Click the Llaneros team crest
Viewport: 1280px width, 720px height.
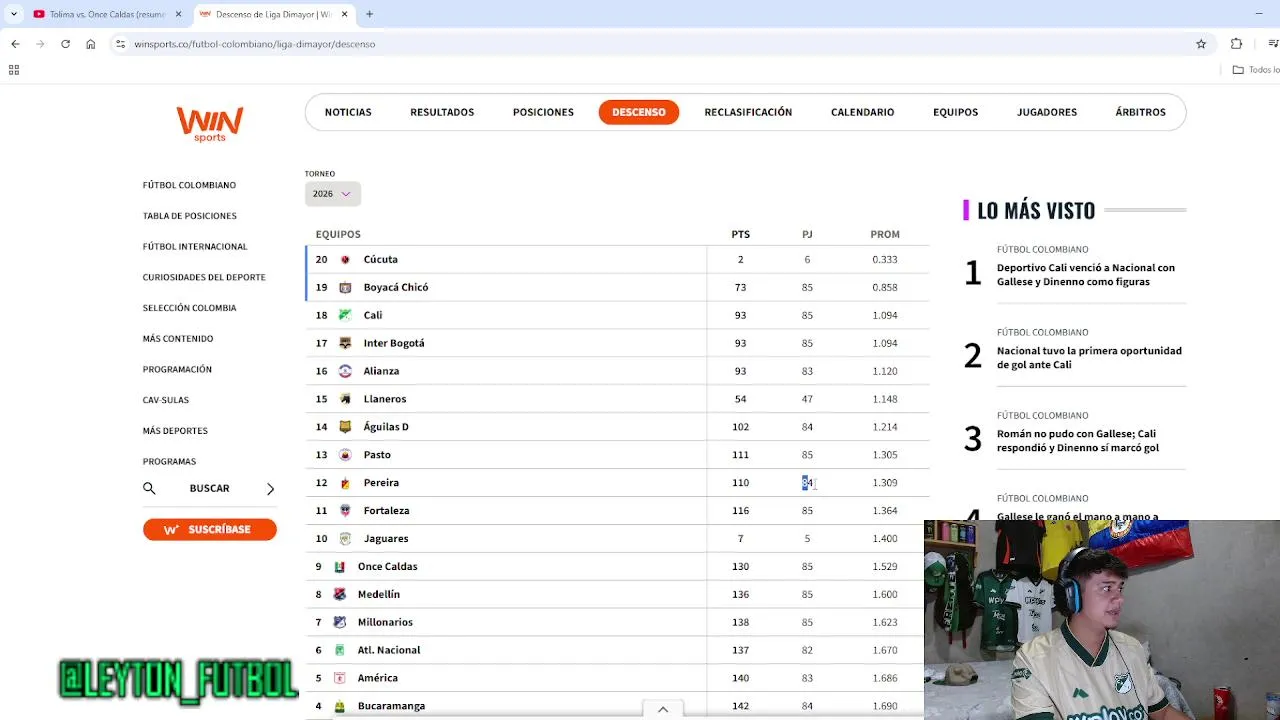[x=345, y=399]
